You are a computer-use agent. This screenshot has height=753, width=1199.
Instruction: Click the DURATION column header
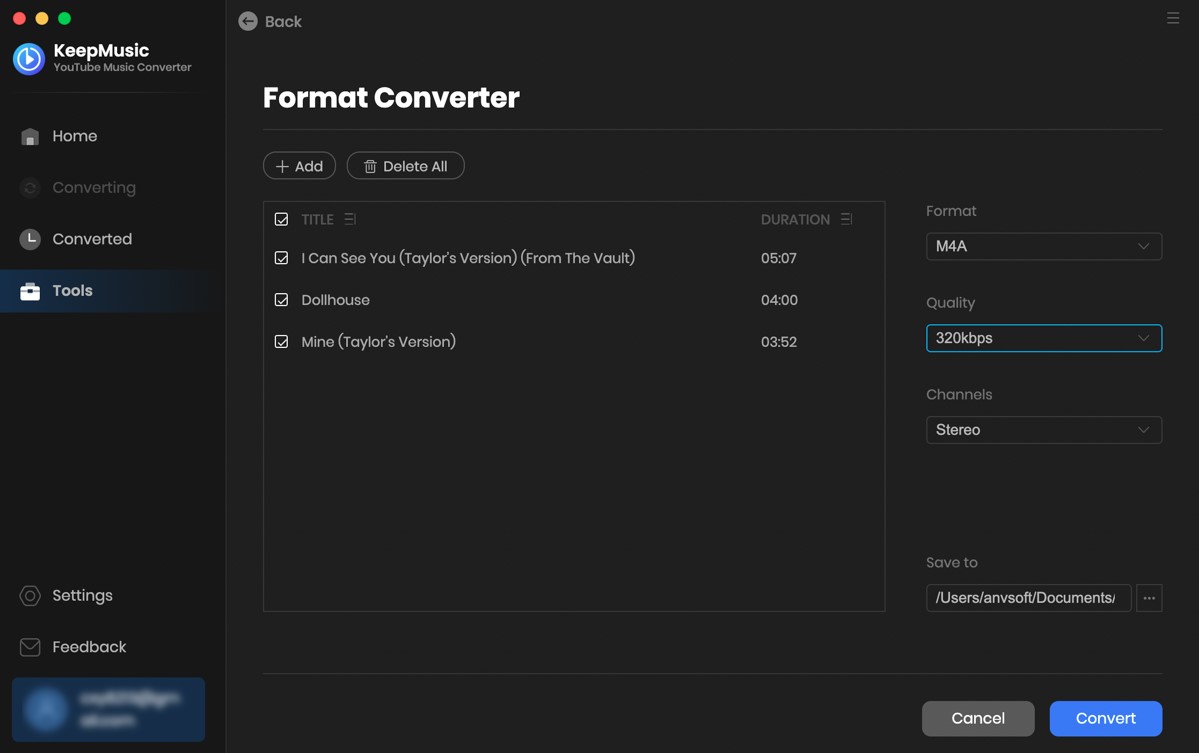click(x=795, y=219)
